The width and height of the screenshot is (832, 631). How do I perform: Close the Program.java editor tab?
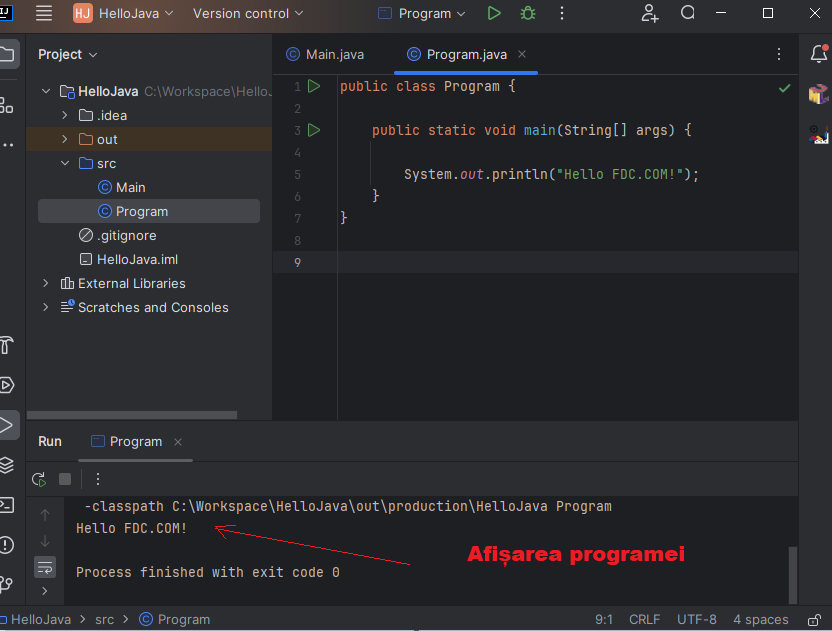click(522, 54)
